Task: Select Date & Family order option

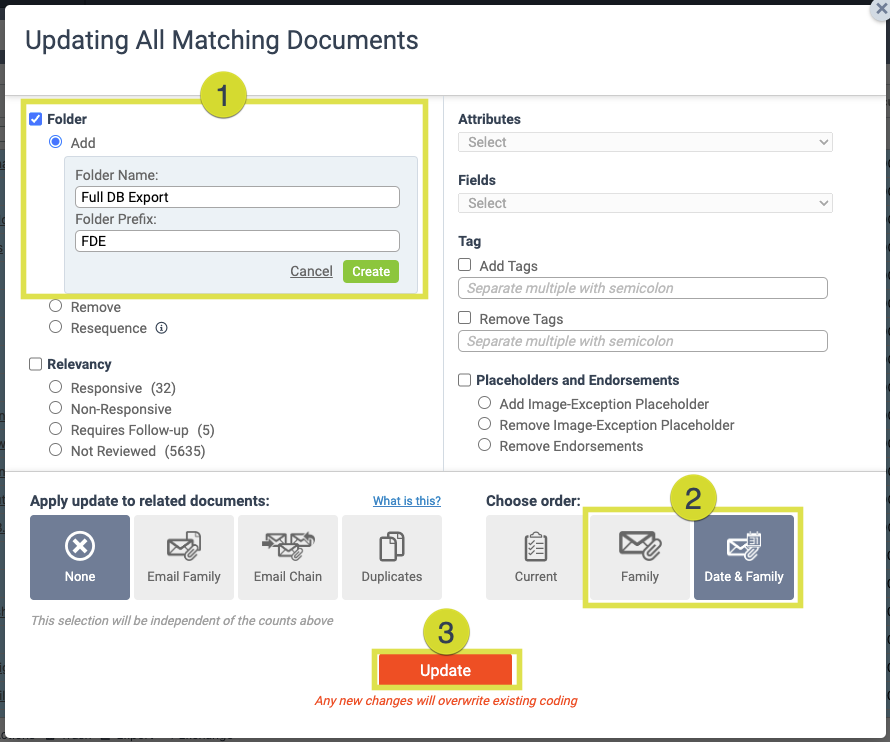Action: point(744,557)
